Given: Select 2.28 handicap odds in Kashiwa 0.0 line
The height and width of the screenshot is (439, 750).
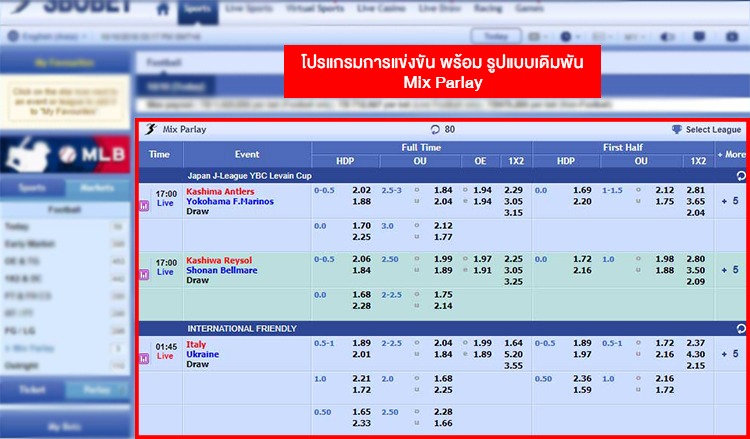Looking at the screenshot, I should tap(362, 306).
